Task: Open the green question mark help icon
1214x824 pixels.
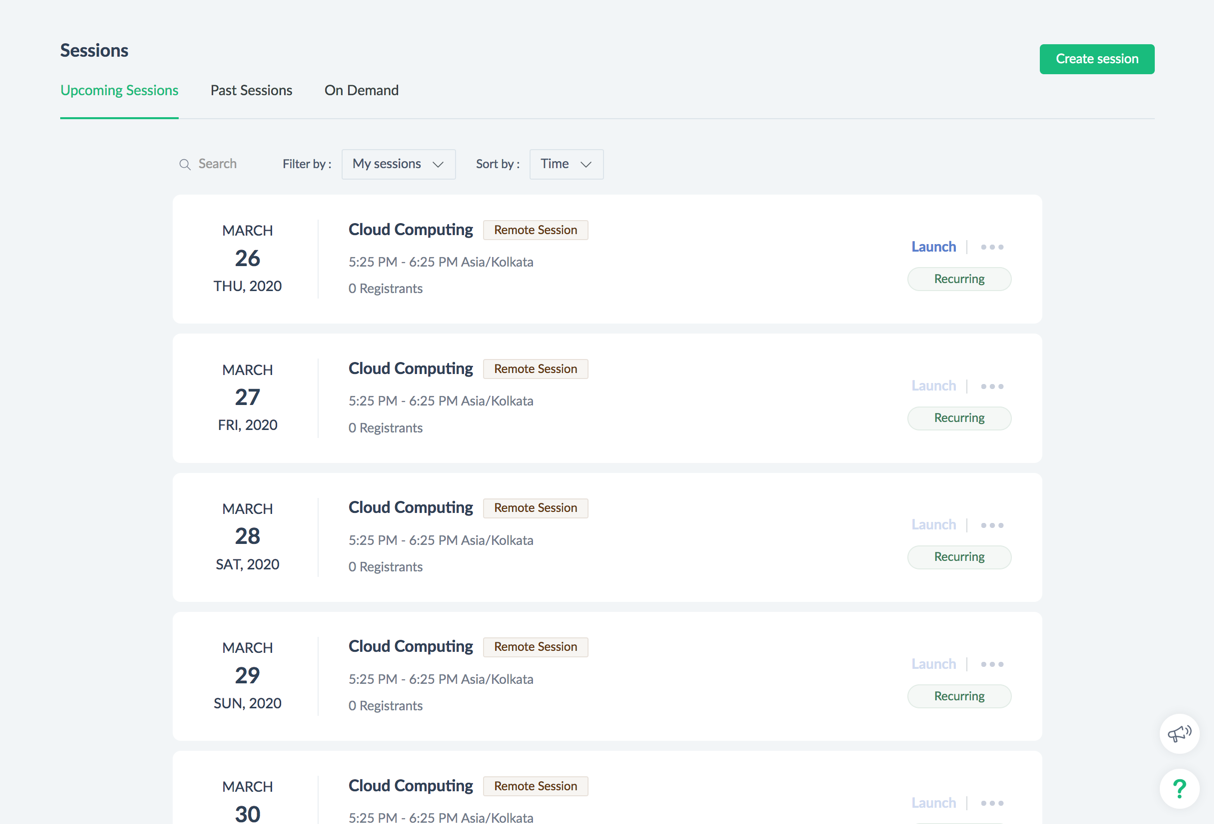Action: [1180, 789]
